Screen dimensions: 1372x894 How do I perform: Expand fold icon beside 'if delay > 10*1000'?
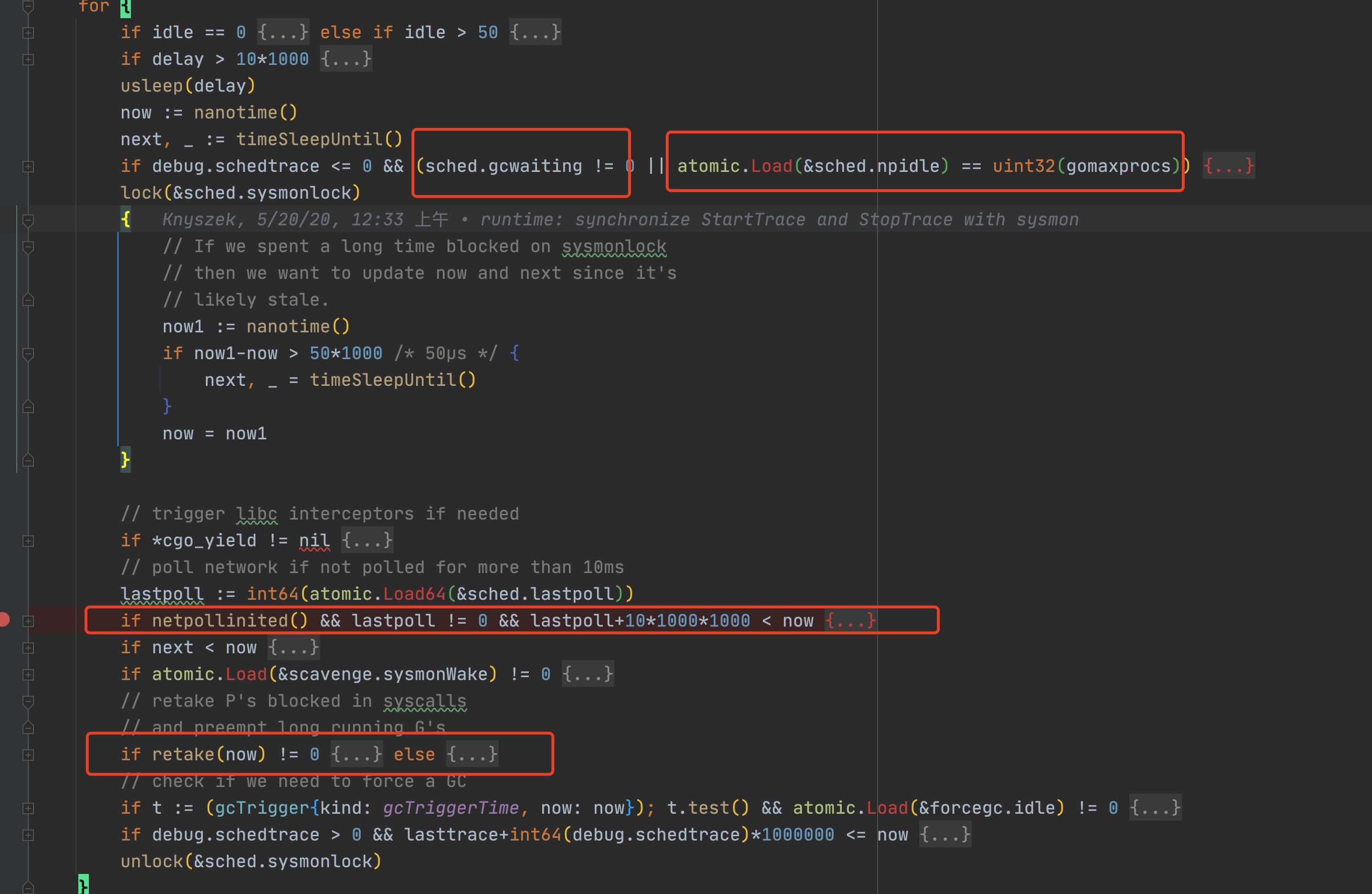tap(28, 59)
